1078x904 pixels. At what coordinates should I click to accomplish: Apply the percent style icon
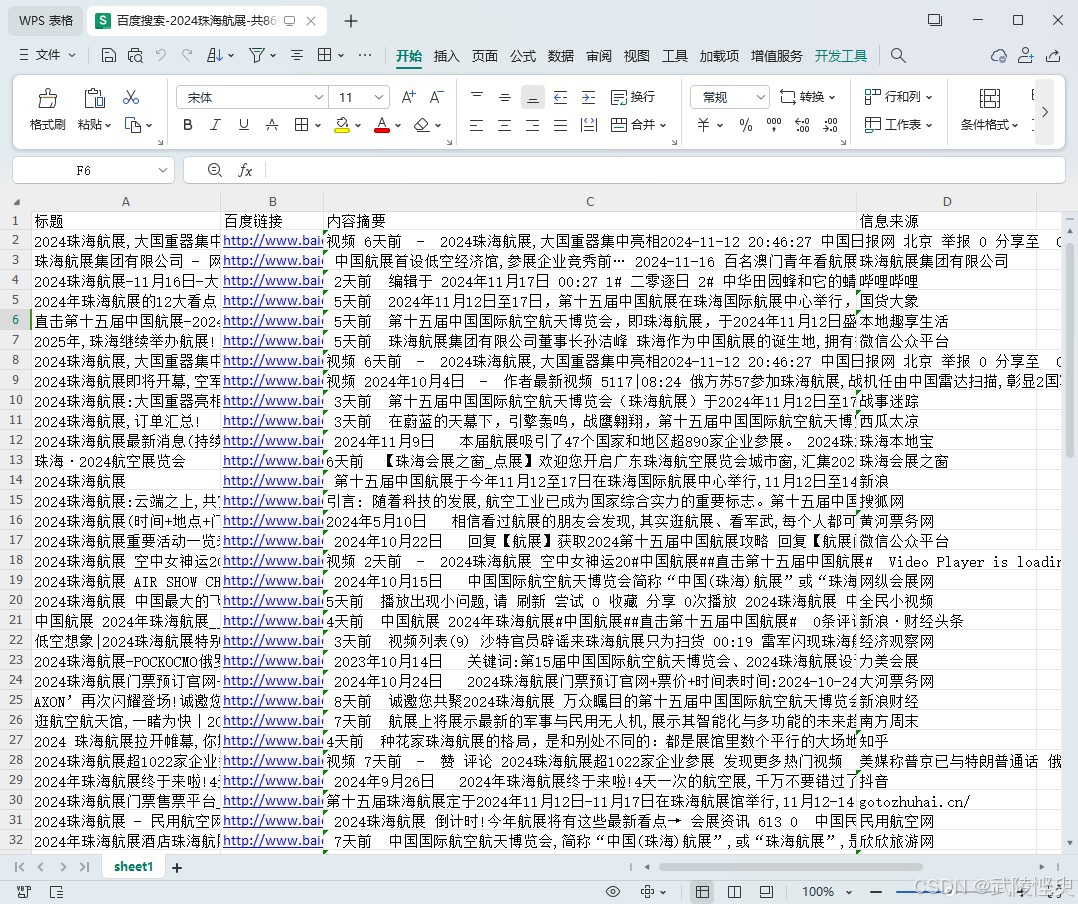coord(746,125)
